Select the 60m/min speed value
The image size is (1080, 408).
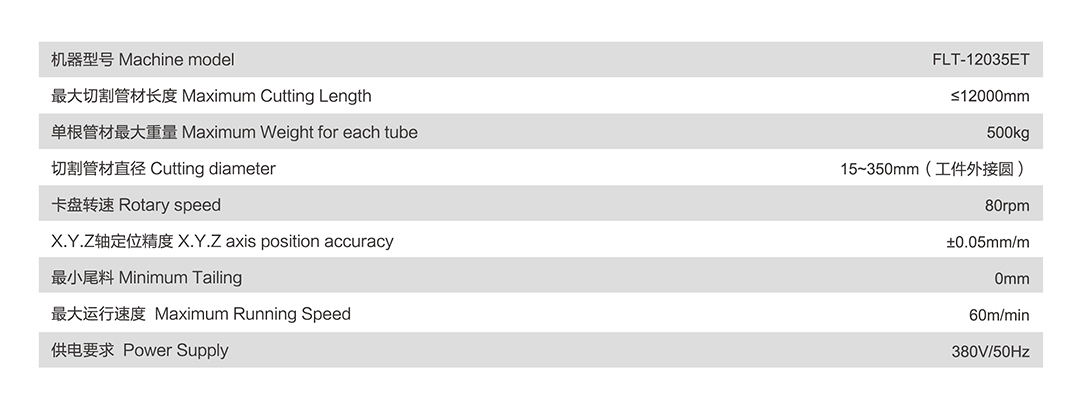(x=998, y=315)
